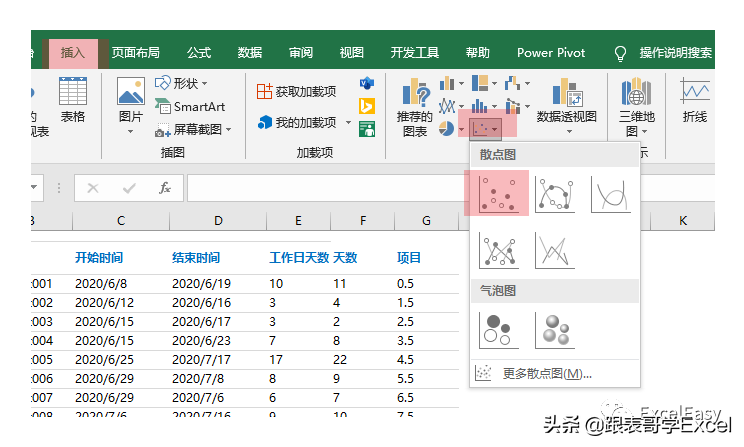Choose scatter with smooth lines only
Viewport: 744px width, 447px height.
(x=611, y=194)
